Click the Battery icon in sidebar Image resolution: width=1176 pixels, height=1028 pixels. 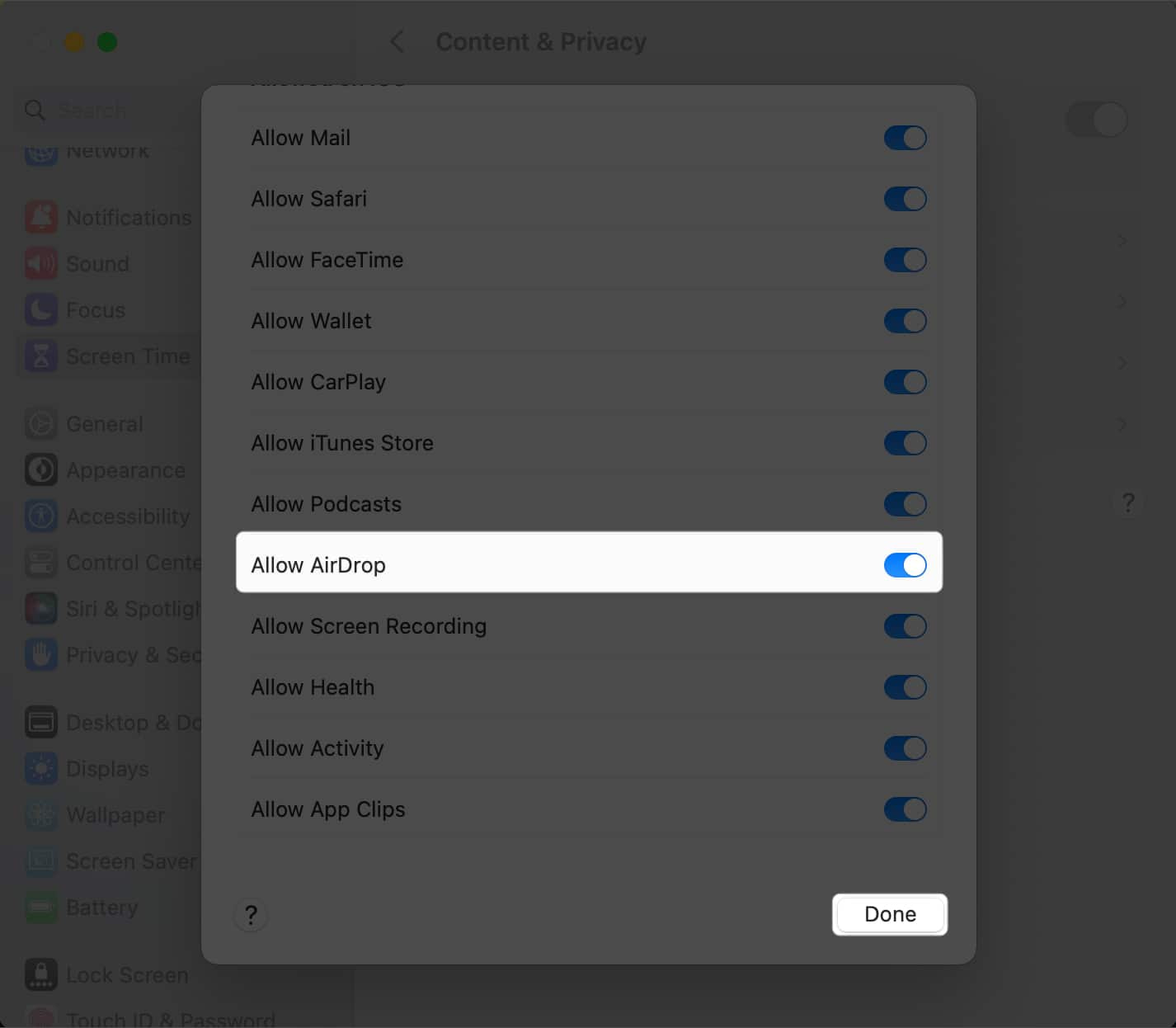pos(41,907)
